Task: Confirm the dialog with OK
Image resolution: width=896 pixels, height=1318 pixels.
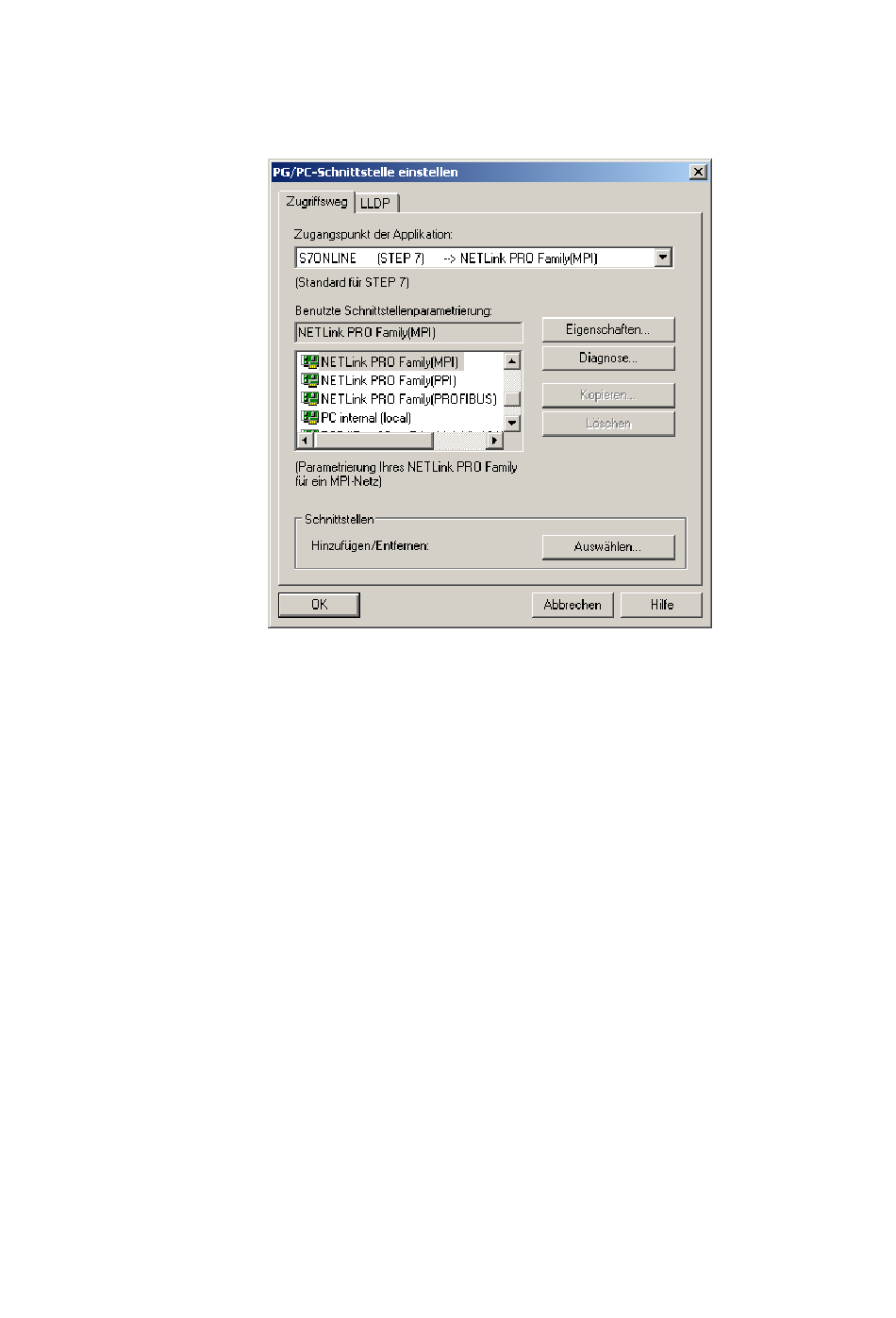Action: 319,605
